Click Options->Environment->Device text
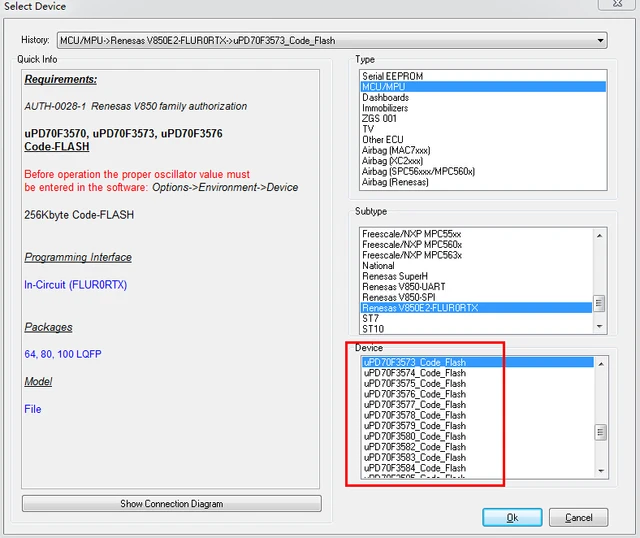Image resolution: width=640 pixels, height=538 pixels. 225,187
